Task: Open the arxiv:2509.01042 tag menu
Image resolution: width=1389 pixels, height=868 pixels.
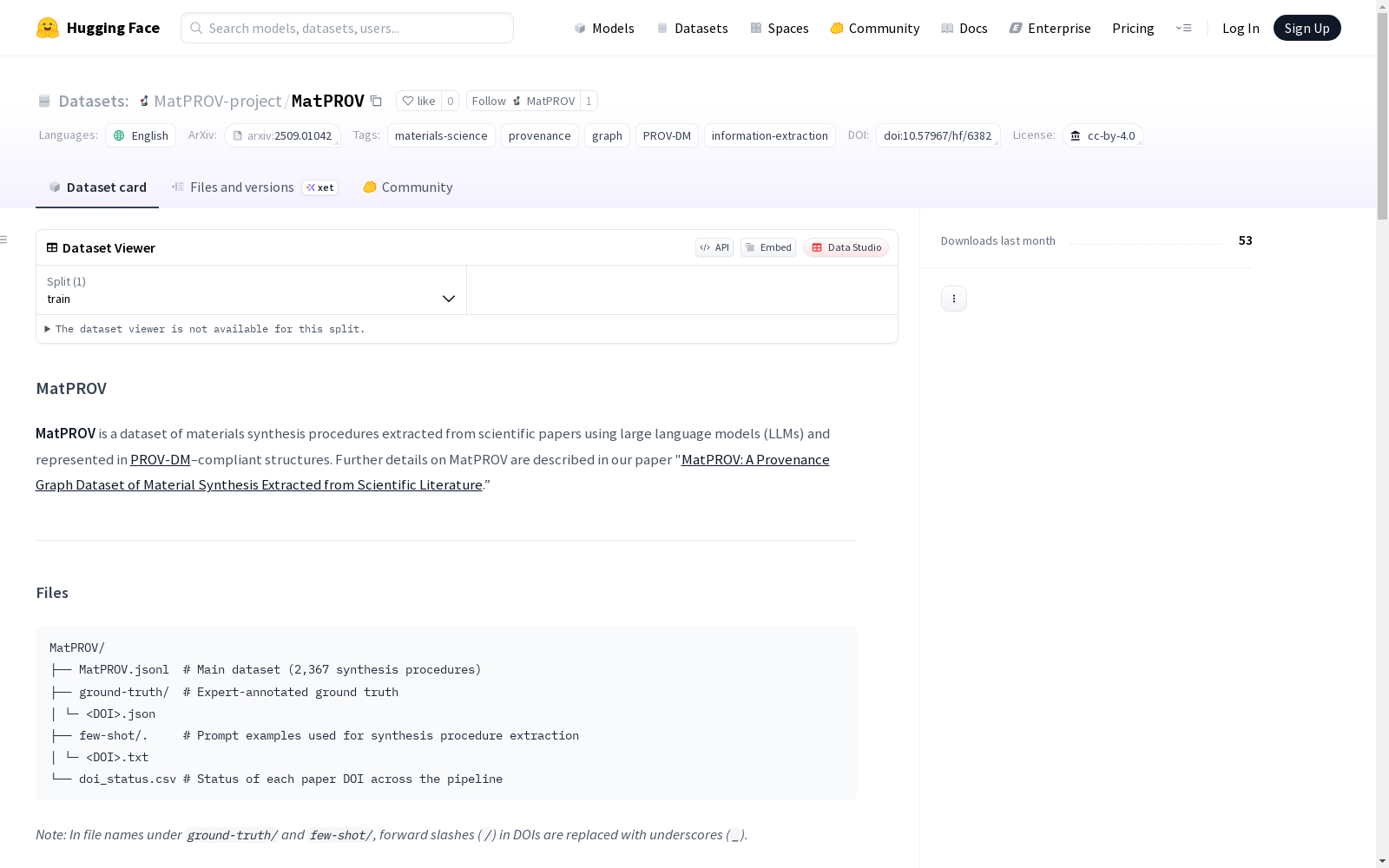Action: (x=282, y=135)
